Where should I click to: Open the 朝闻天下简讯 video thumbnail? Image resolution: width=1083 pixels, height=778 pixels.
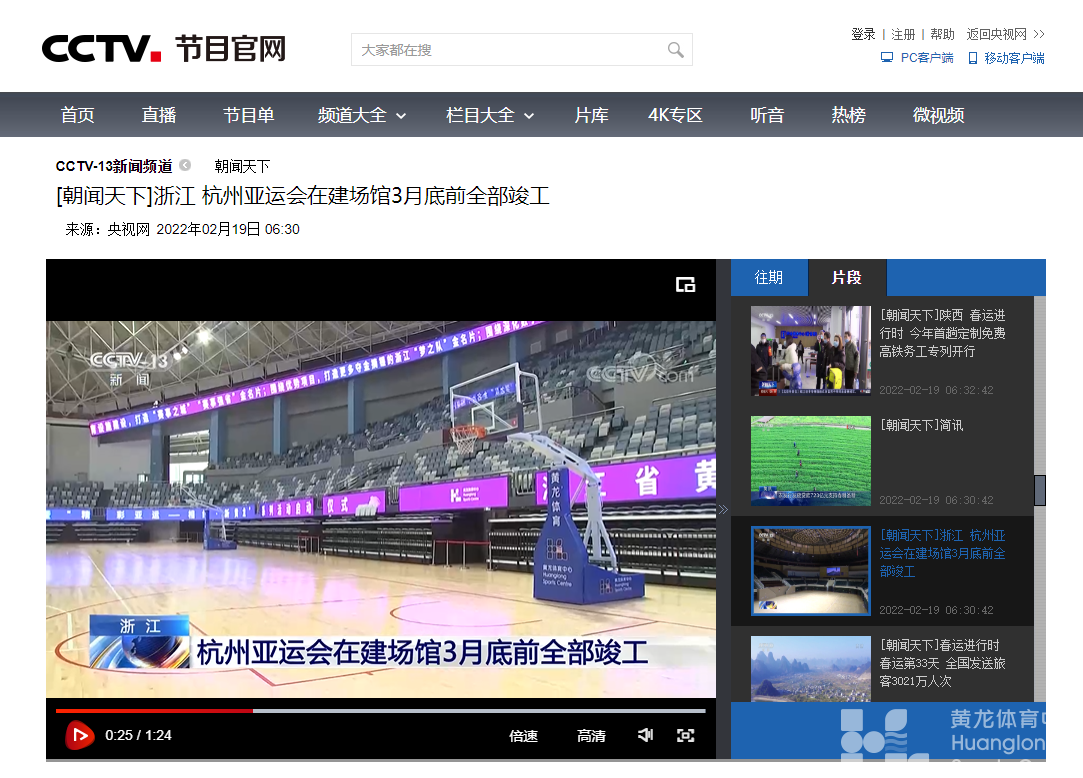click(811, 460)
